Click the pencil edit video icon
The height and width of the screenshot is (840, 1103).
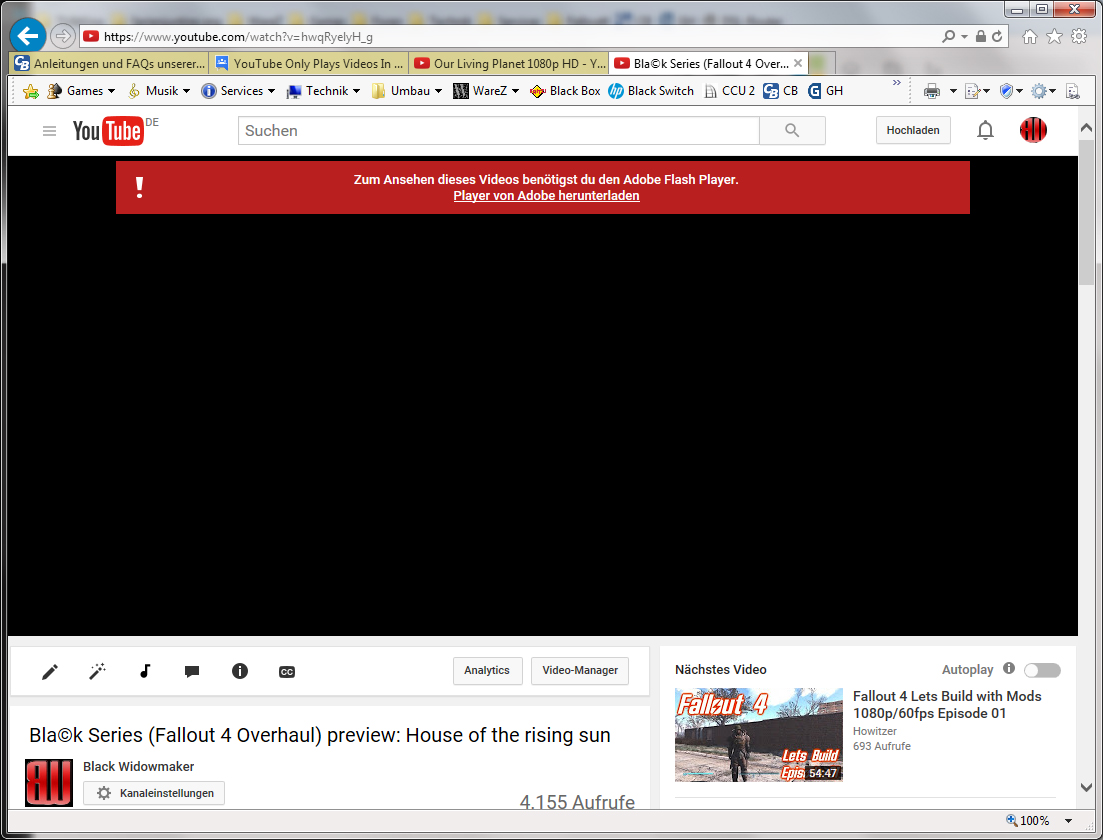point(49,672)
